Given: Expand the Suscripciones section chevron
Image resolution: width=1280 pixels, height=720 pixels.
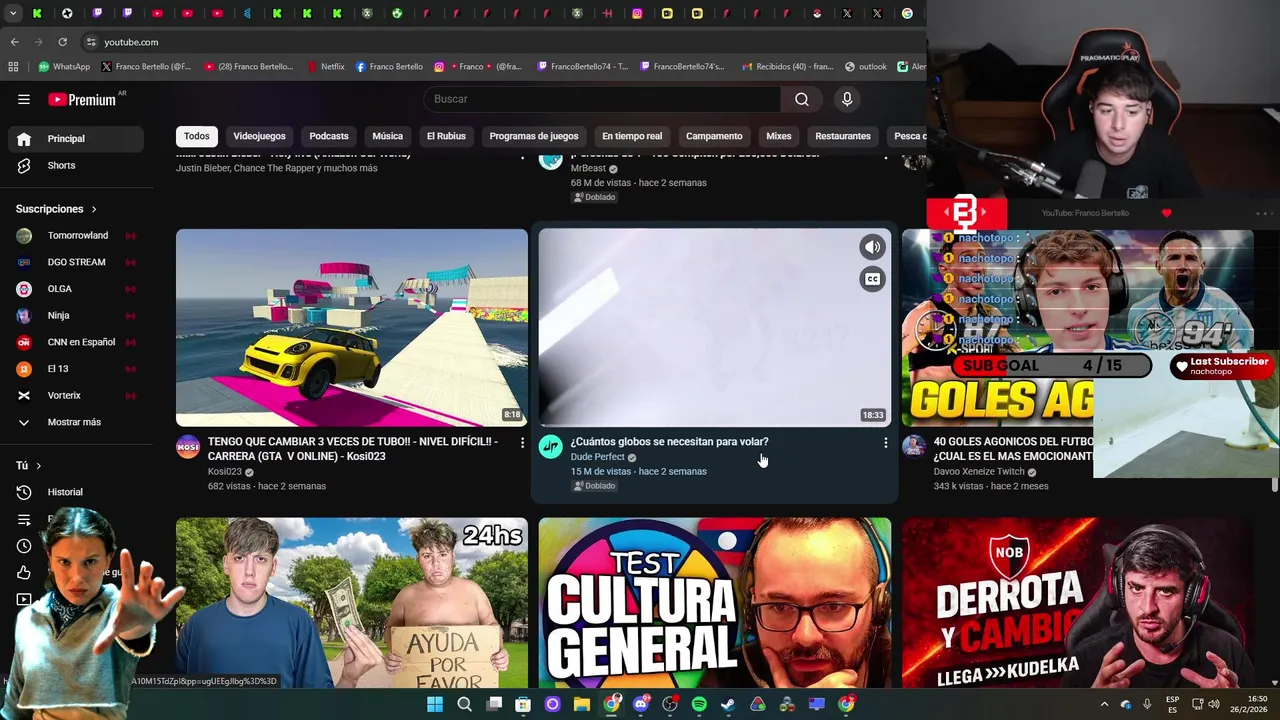Looking at the screenshot, I should [94, 209].
